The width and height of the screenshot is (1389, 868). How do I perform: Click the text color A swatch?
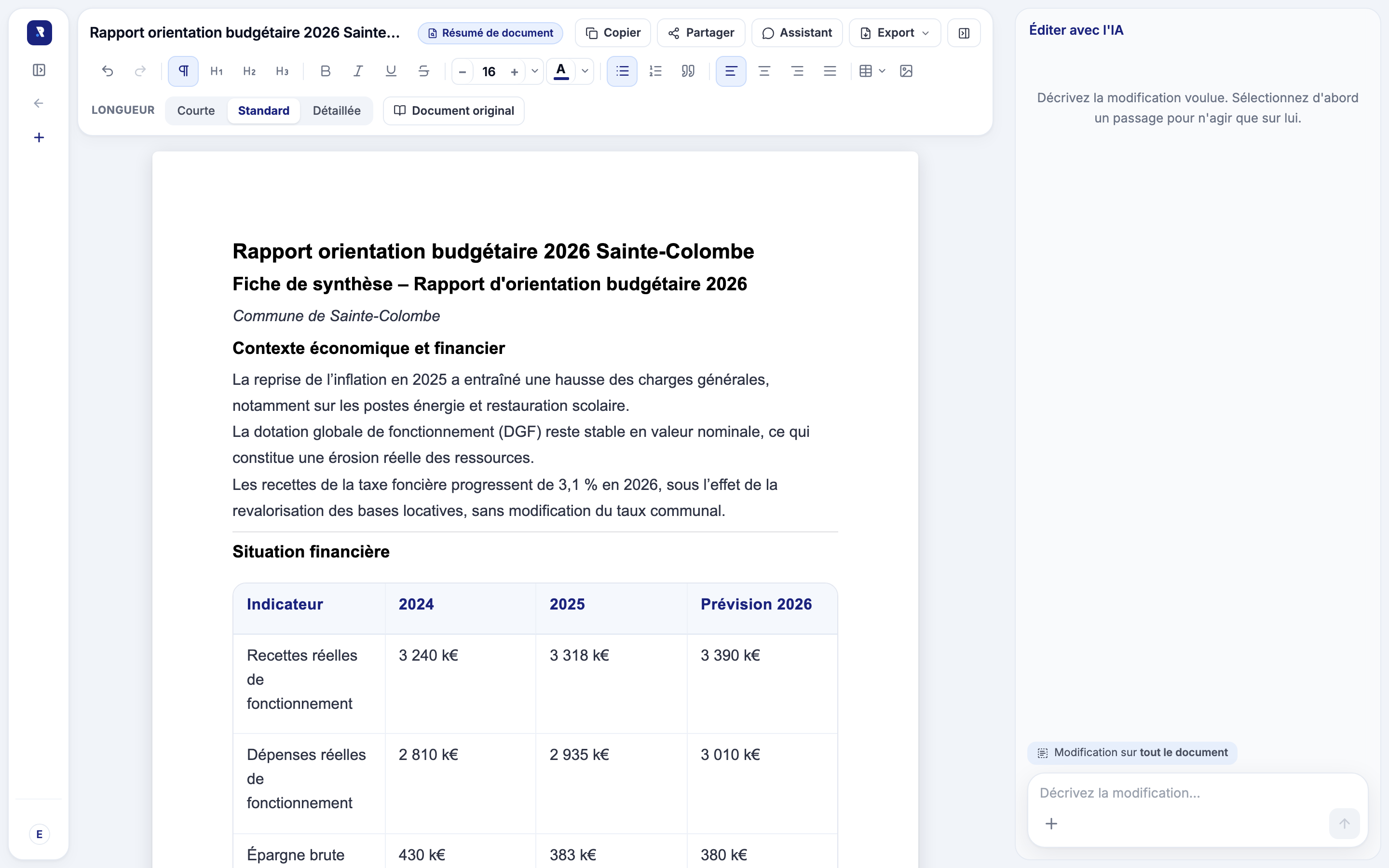coord(561,71)
